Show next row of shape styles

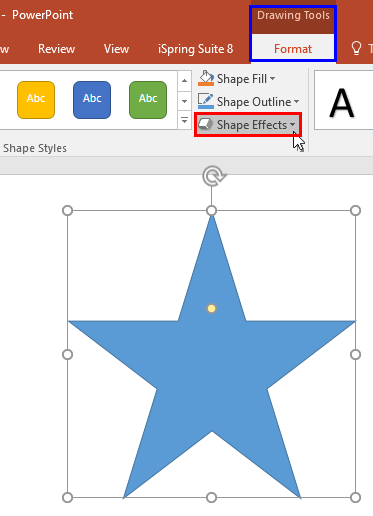pos(184,101)
